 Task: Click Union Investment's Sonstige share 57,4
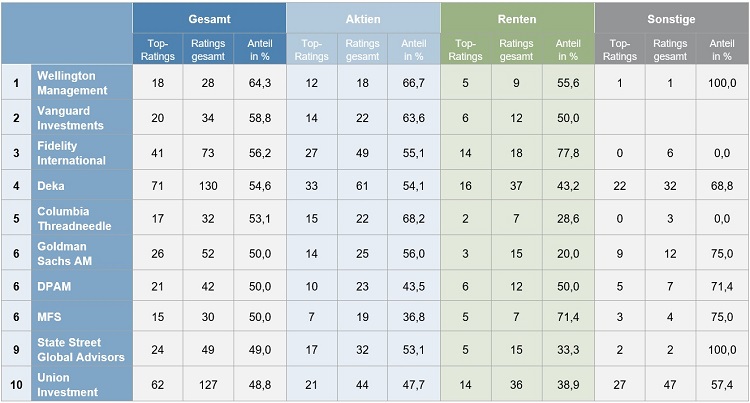(722, 384)
